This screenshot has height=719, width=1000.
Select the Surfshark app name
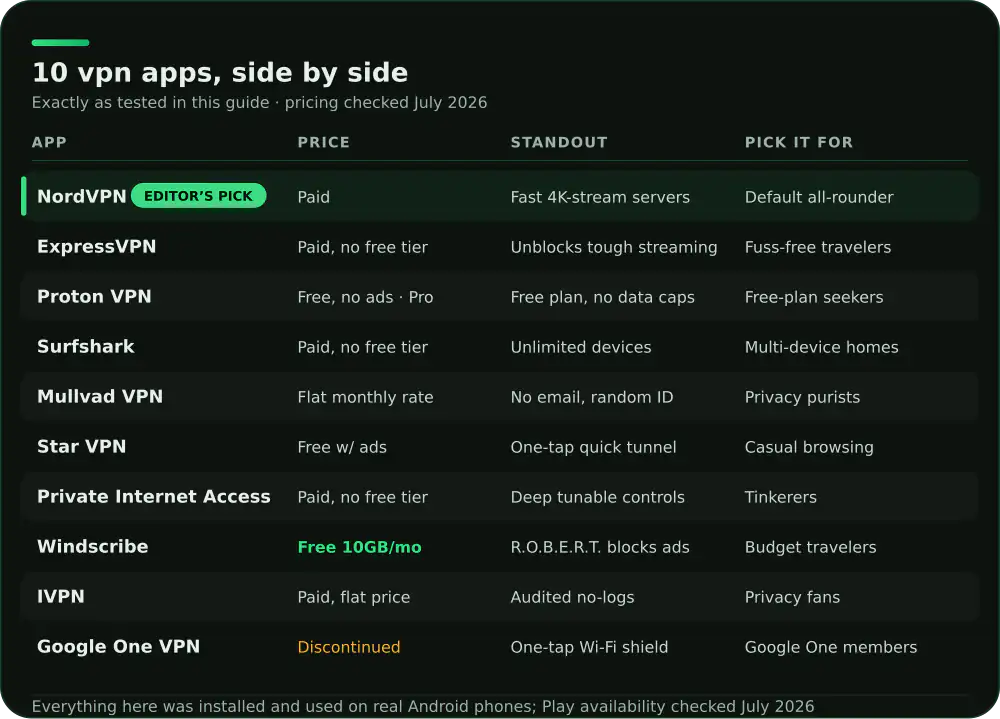tap(85, 346)
